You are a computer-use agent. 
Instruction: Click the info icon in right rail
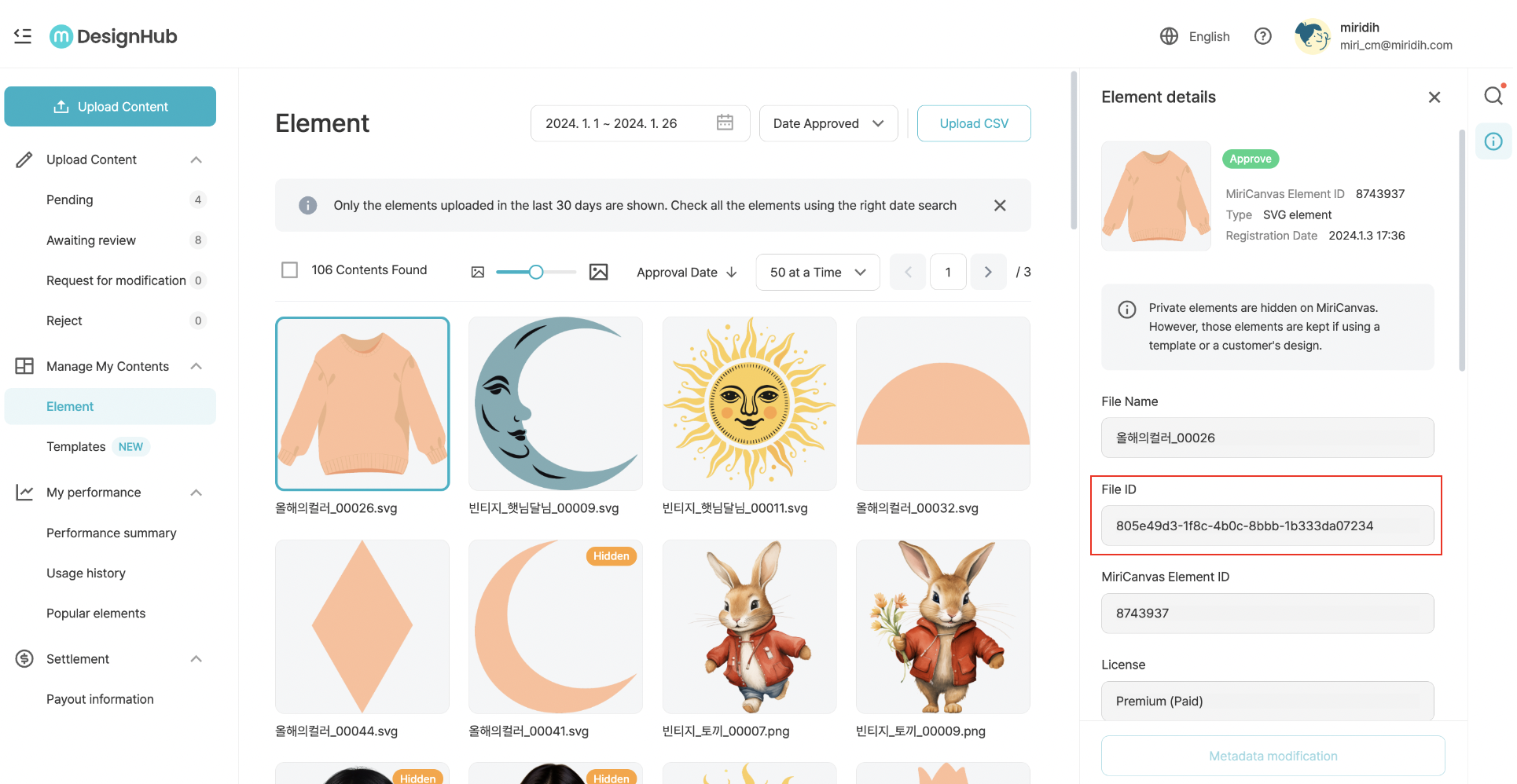tap(1493, 141)
